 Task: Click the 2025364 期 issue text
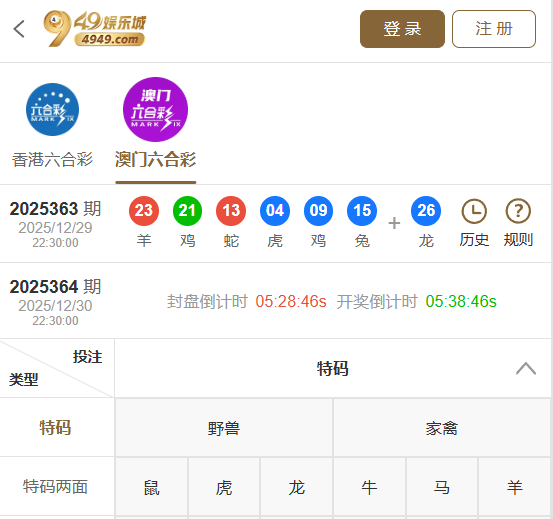tap(55, 287)
